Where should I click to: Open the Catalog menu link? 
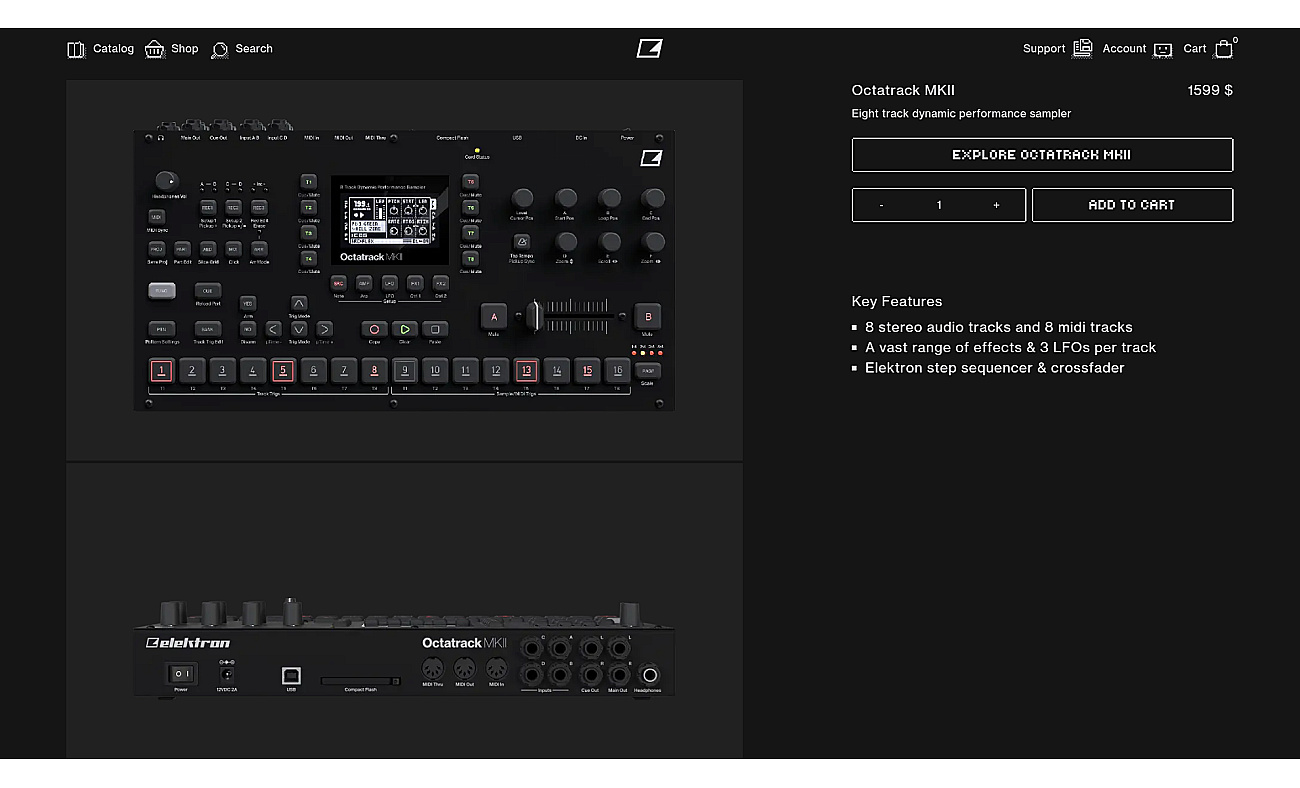coord(113,49)
